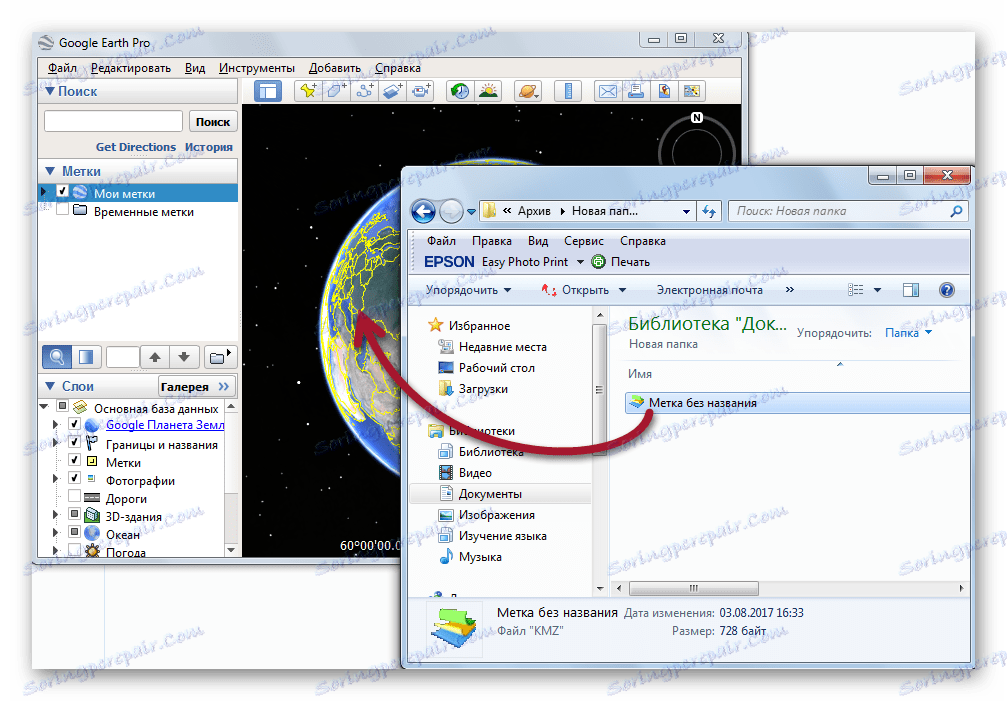1007x701 pixels.
Task: Move selected placemark up arrow
Action: (155, 357)
